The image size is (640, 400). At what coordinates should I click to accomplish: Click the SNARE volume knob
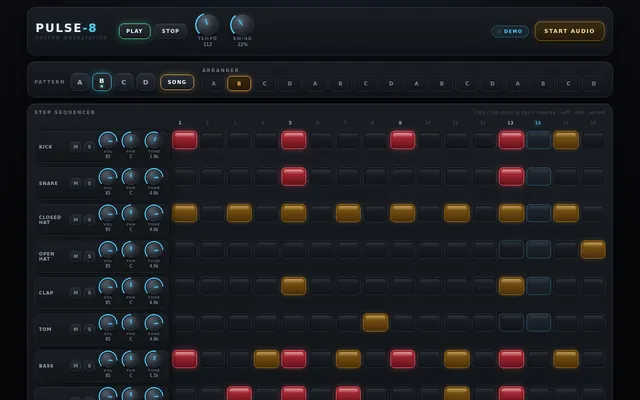tap(108, 178)
